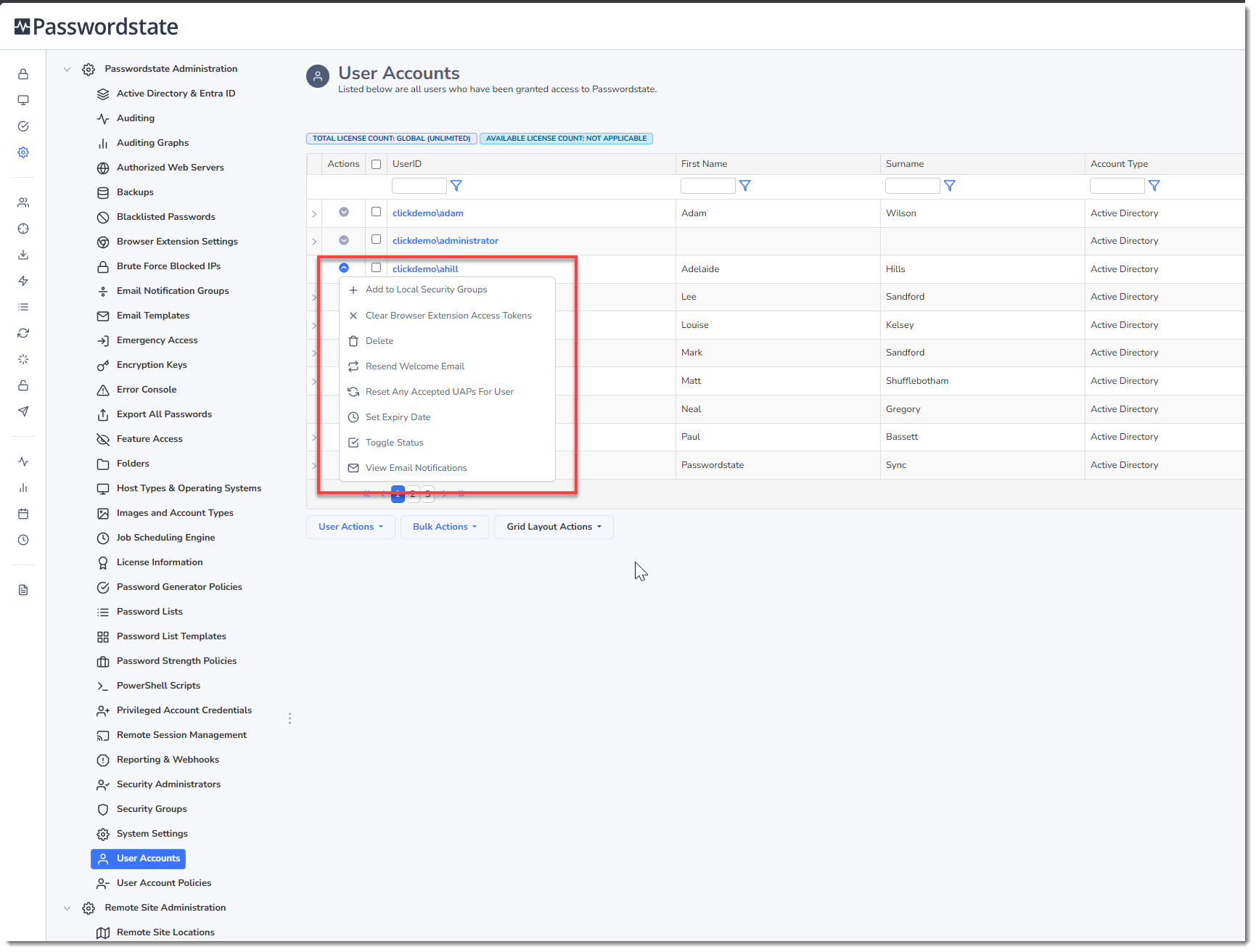The width and height of the screenshot is (1256, 952).
Task: Click the document icon in the left rail
Action: [x=23, y=590]
